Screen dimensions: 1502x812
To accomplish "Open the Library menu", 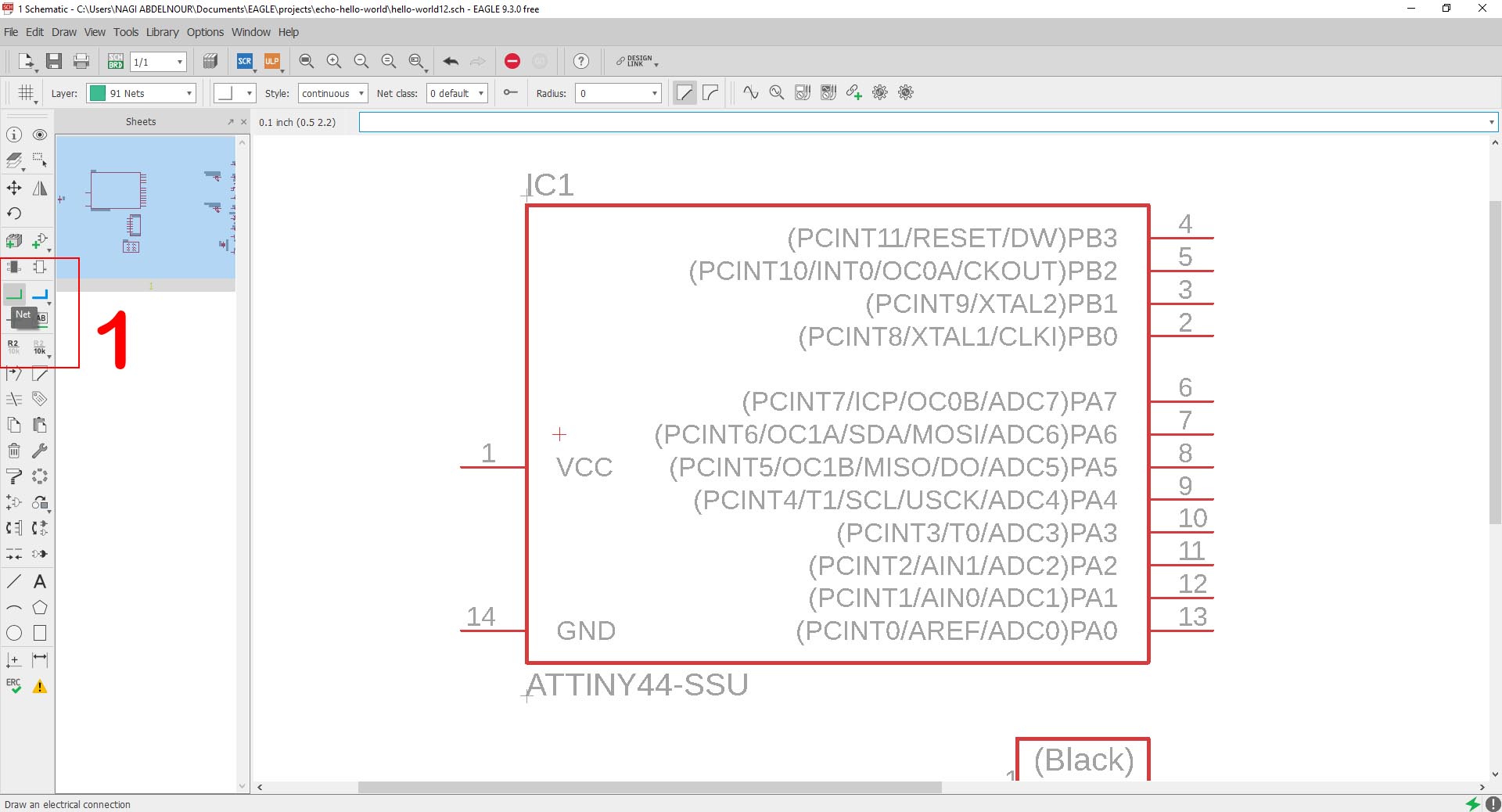I will 162,32.
